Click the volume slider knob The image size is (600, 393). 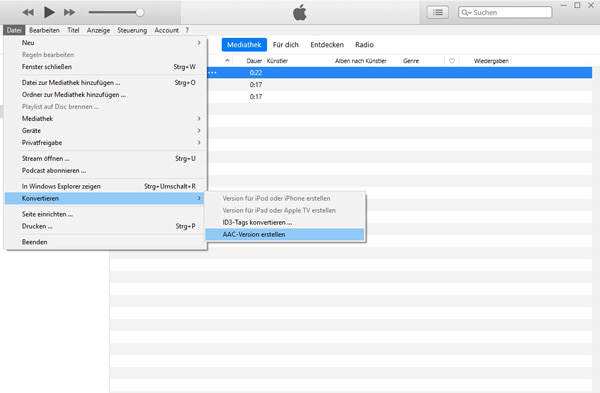140,12
